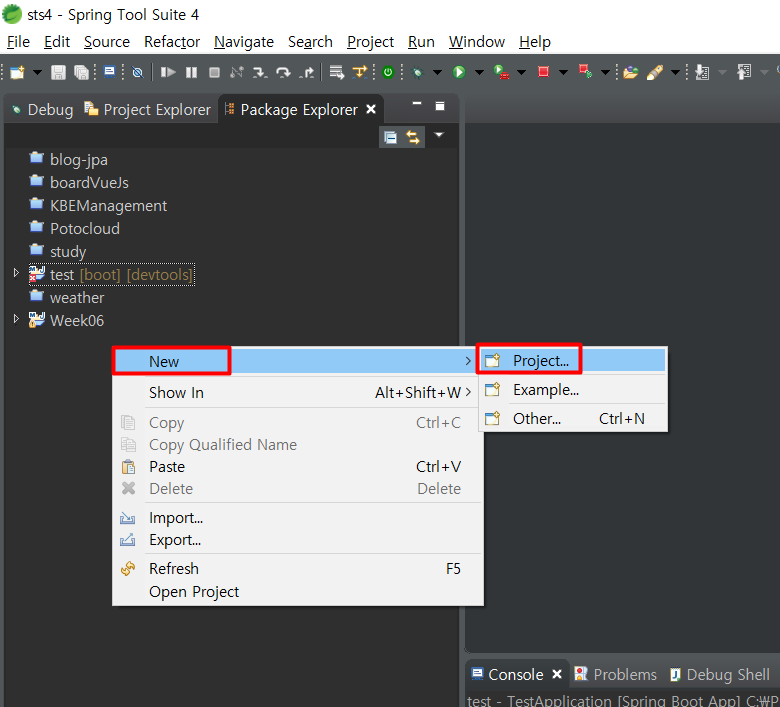Click the Suspend debug icon
Screen dimensions: 780x707
click(x=192, y=73)
